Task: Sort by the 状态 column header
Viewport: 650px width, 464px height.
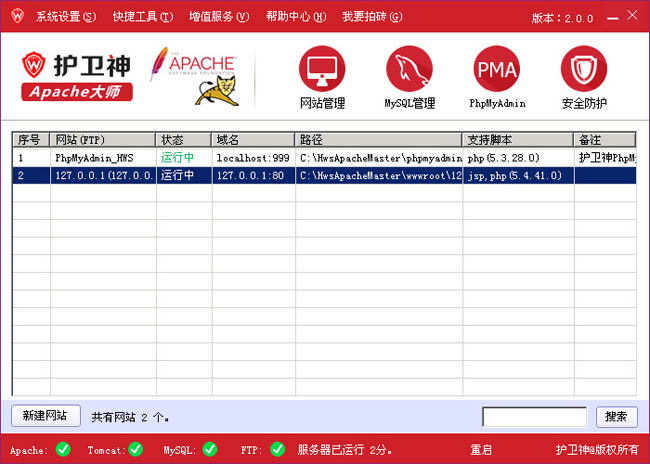Action: [184, 140]
